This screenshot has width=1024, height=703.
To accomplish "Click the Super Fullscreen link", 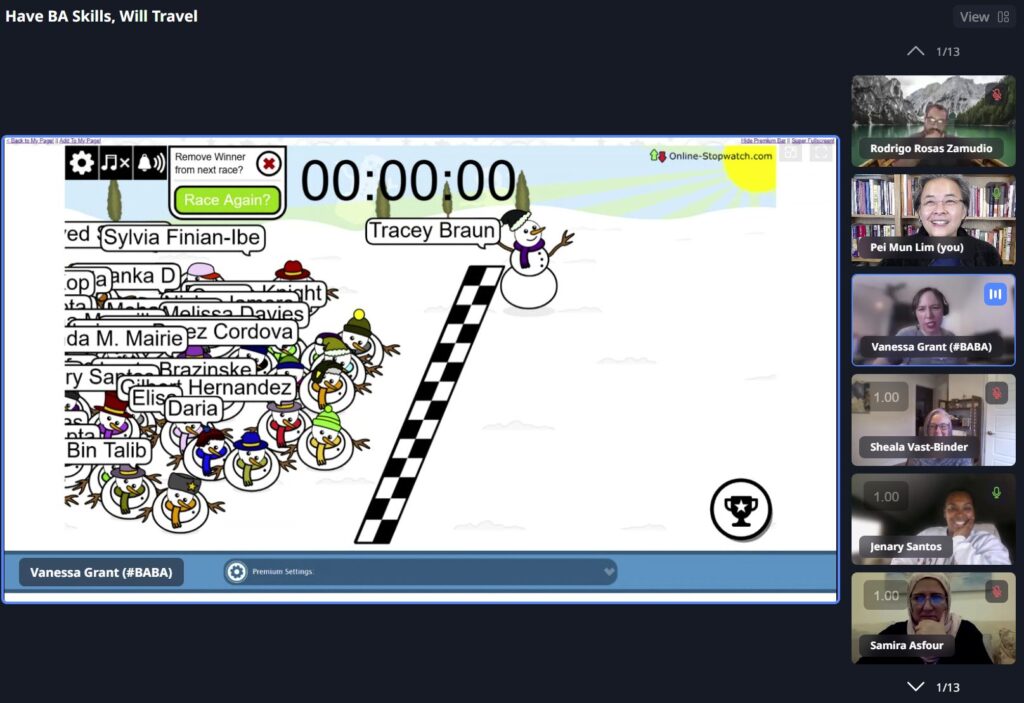I will [x=812, y=141].
